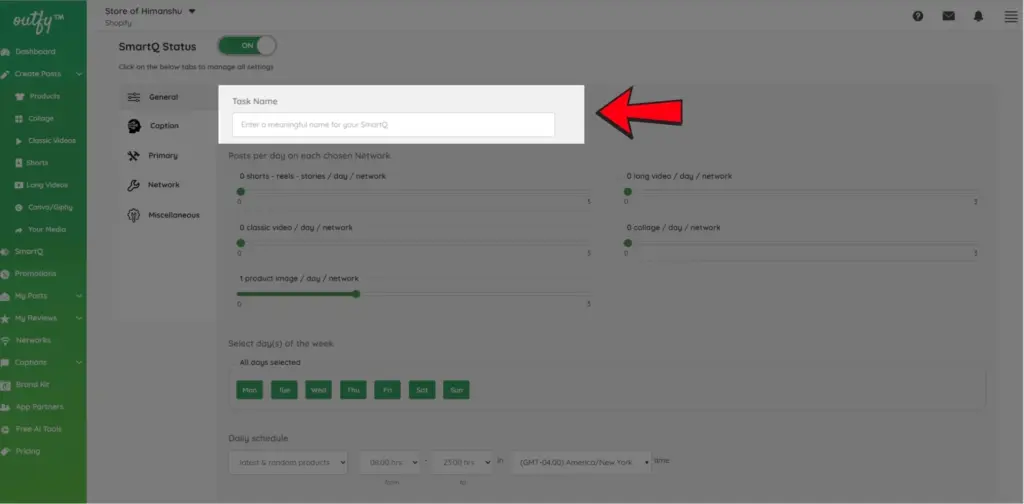Click the Network wrench icon
Screen dimensions: 1024x504
tap(134, 185)
